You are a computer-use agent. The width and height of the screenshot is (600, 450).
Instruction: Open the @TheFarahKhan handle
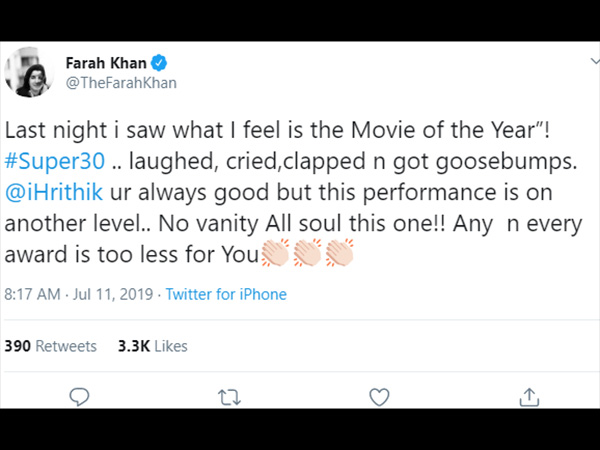121,83
